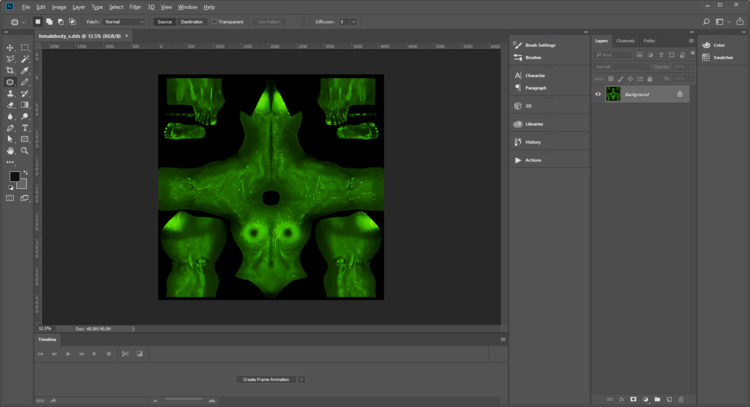The height and width of the screenshot is (407, 750).
Task: Toggle filter for pixel layers
Action: [640, 55]
